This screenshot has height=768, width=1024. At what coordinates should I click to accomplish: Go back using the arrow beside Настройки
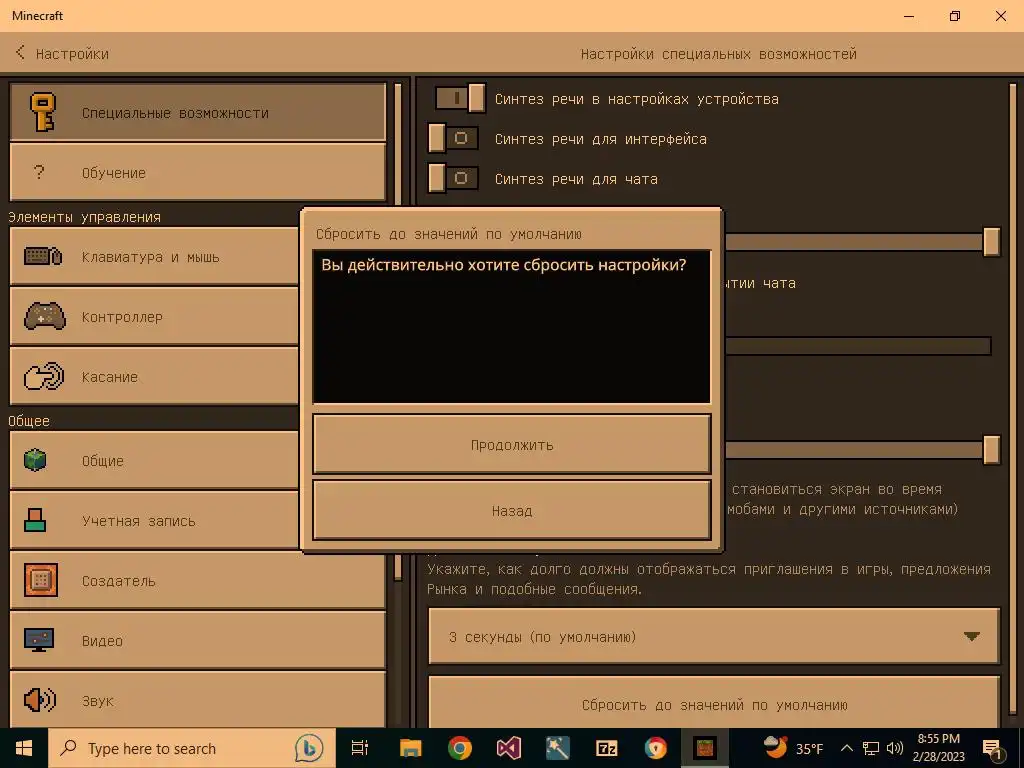20,52
